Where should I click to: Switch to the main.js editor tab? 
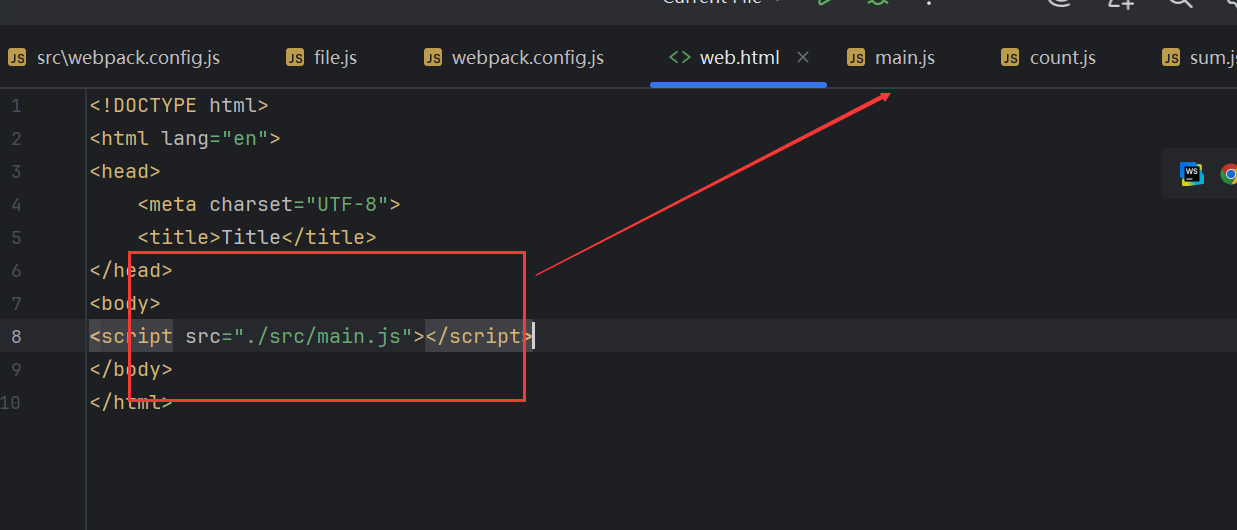[x=891, y=57]
